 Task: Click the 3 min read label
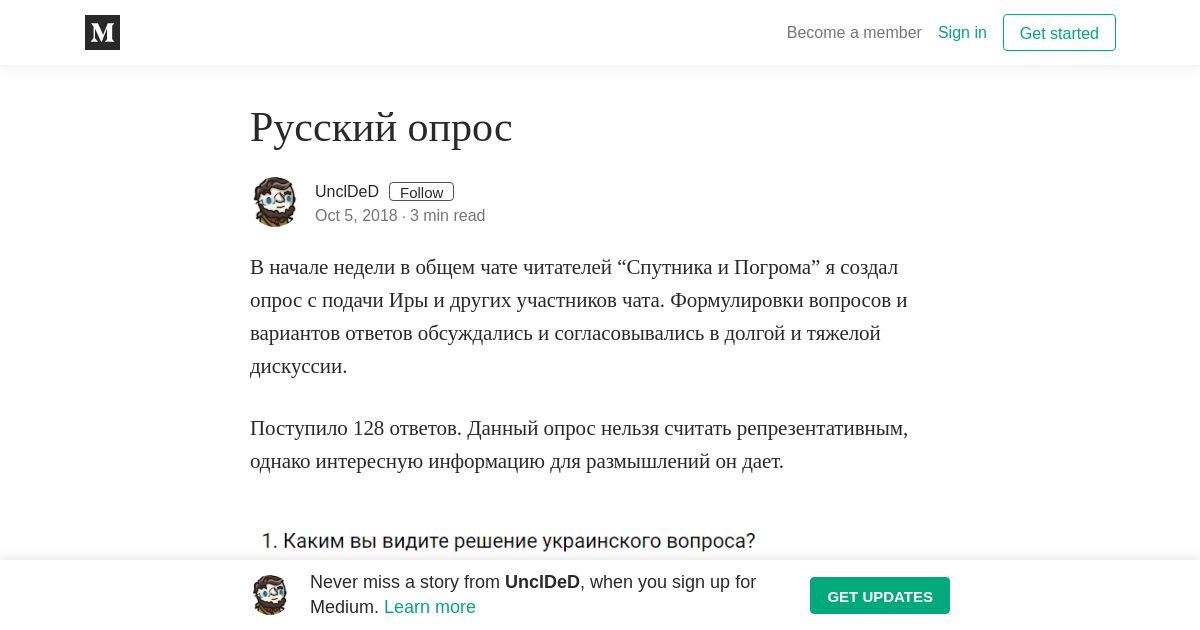pyautogui.click(x=447, y=215)
